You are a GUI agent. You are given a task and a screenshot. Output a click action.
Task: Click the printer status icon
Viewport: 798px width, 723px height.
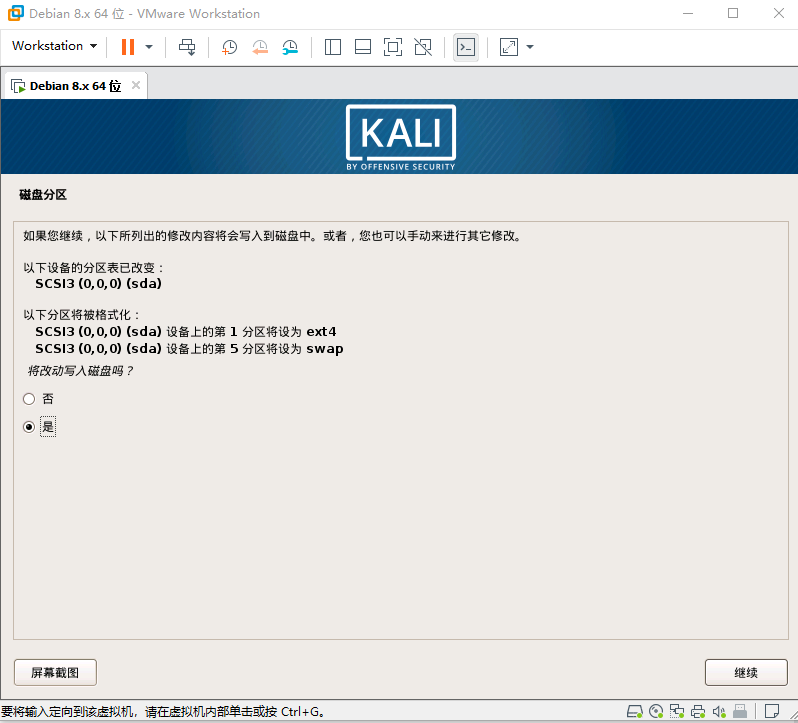(698, 711)
